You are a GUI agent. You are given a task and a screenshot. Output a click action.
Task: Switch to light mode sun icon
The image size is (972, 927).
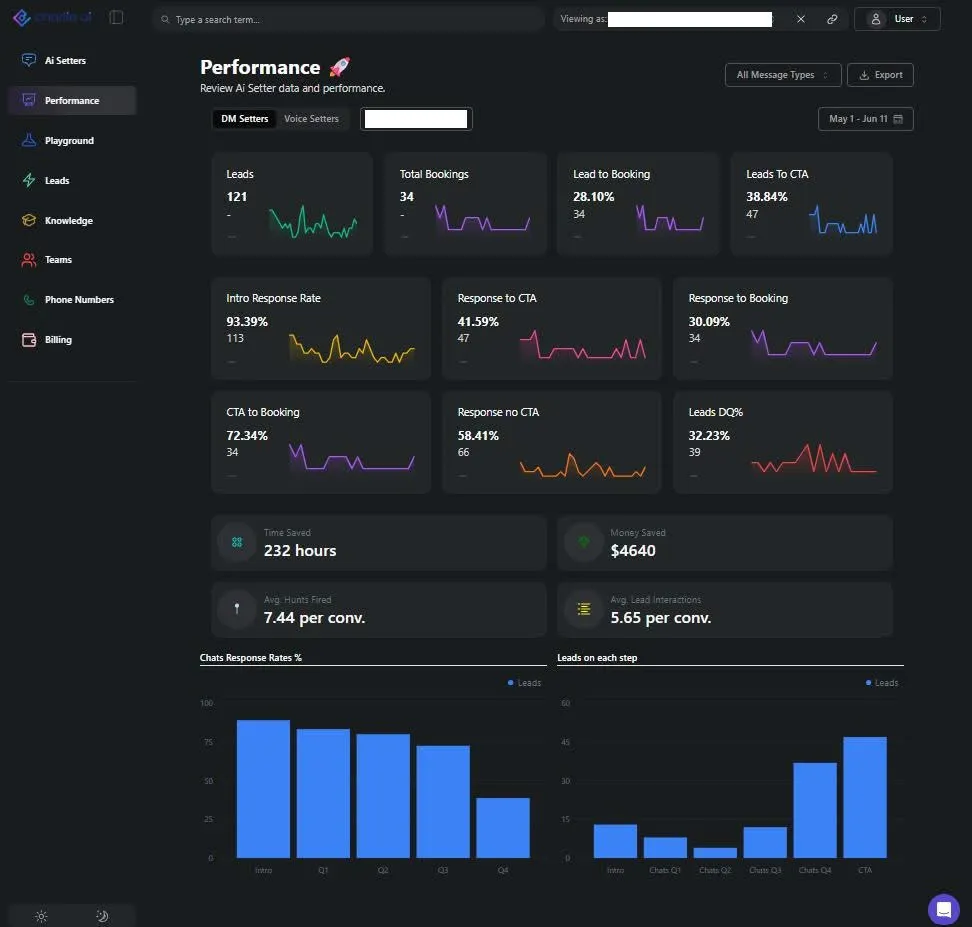(41, 916)
